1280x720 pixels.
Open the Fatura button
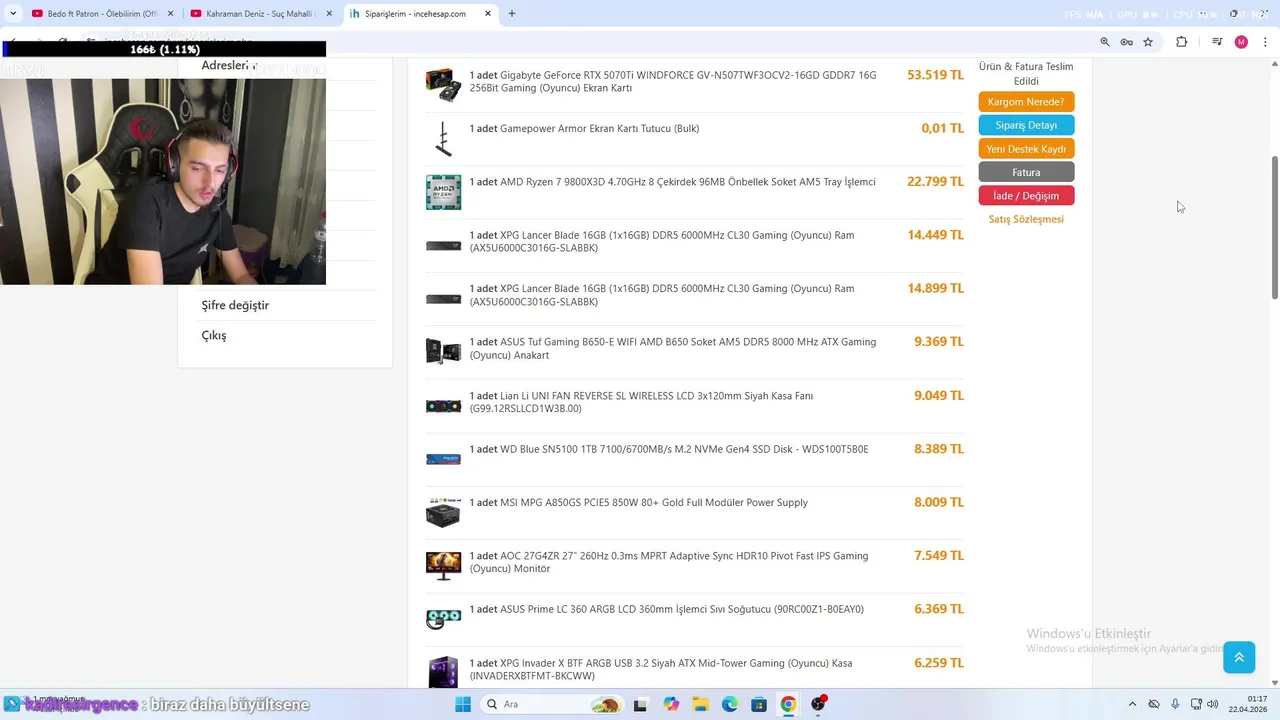point(1026,172)
